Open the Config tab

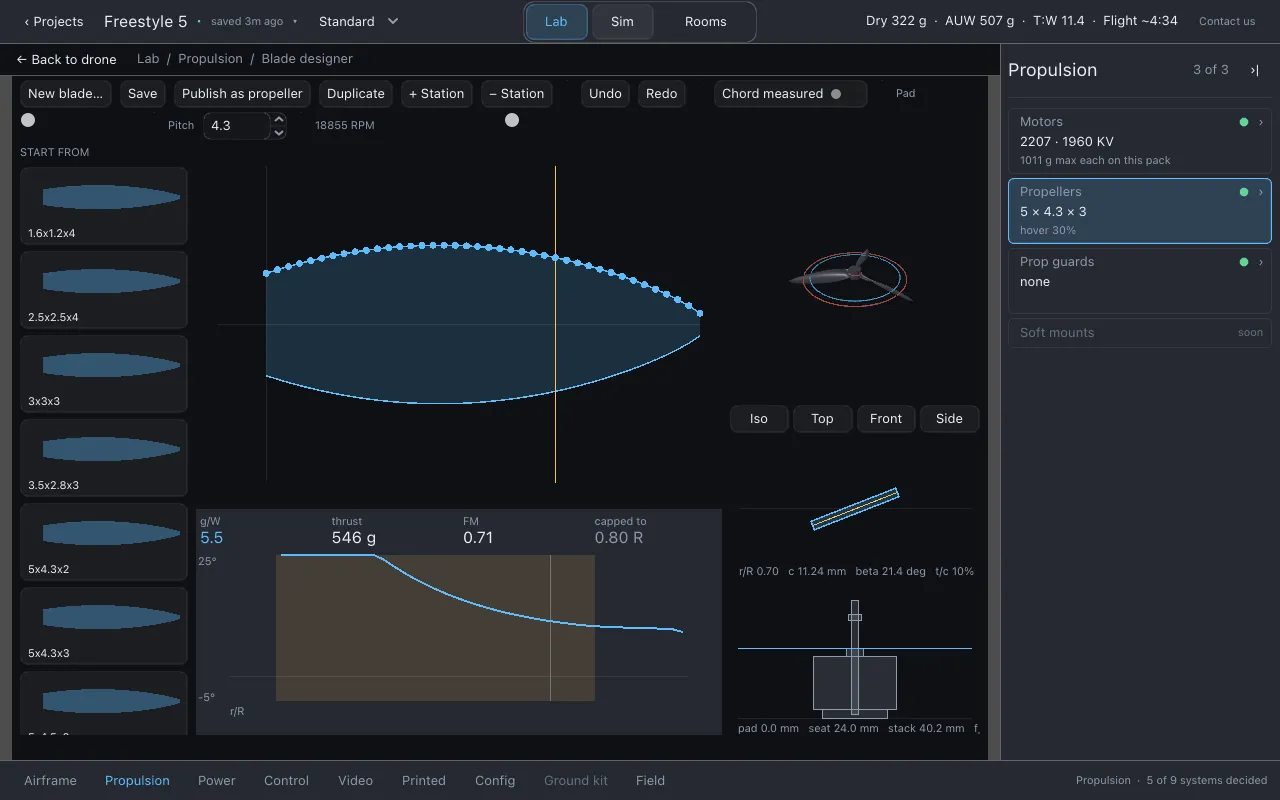pos(495,780)
